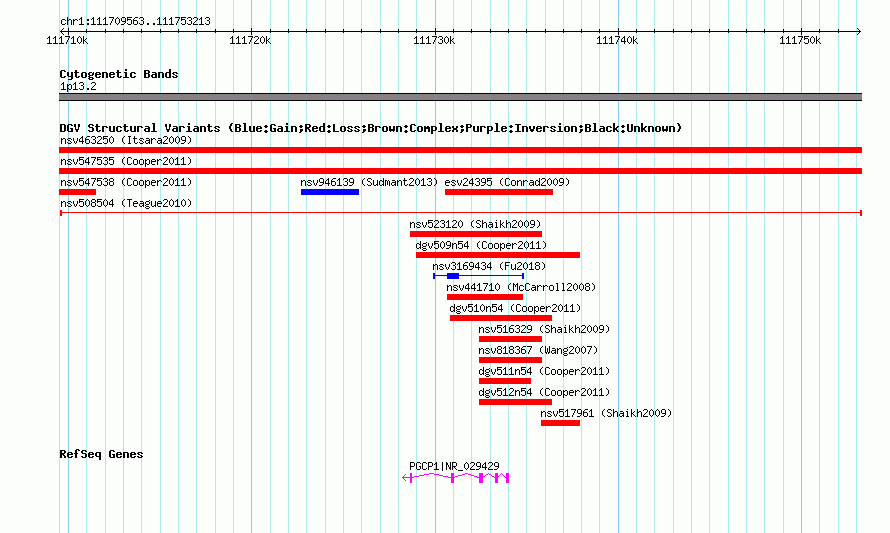Select the dgv509n54 red bar
This screenshot has width=890, height=533.
click(x=498, y=255)
